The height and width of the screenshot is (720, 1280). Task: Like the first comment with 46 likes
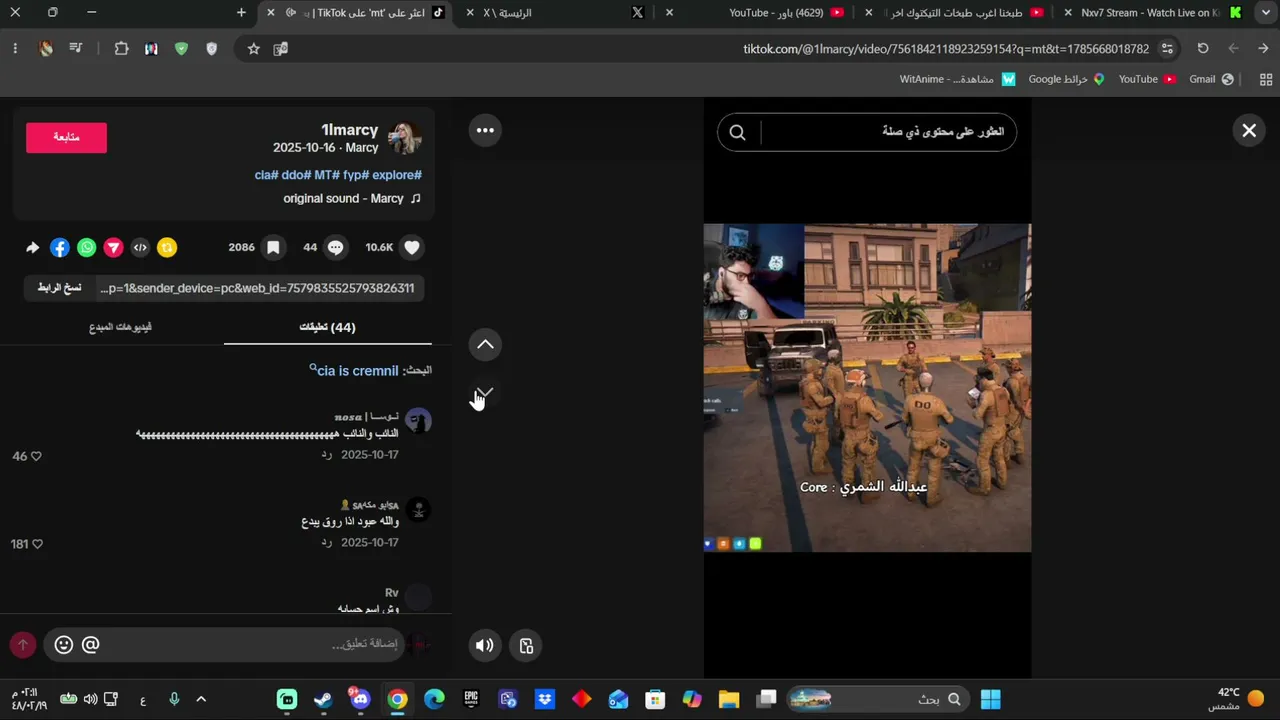36,457
